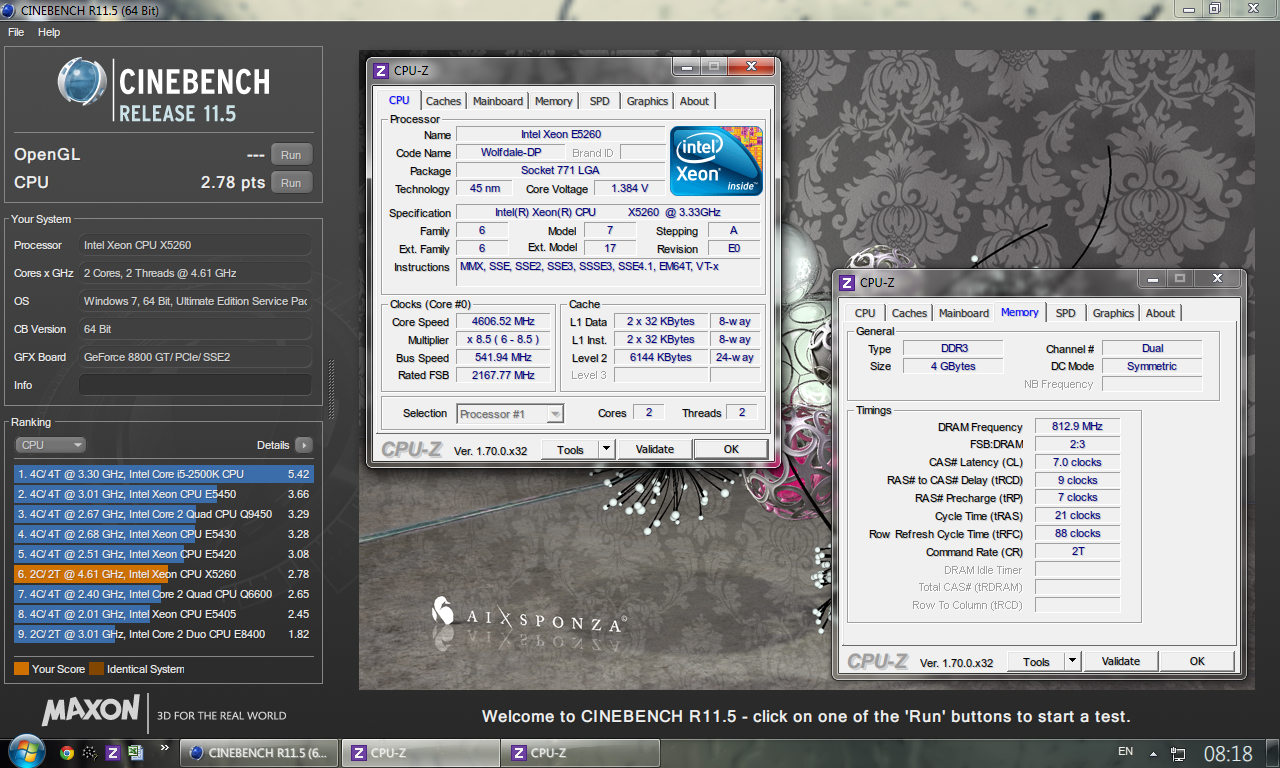Select Caches tab in CPU-Z CPU window
The image size is (1280, 768).
[x=443, y=101]
